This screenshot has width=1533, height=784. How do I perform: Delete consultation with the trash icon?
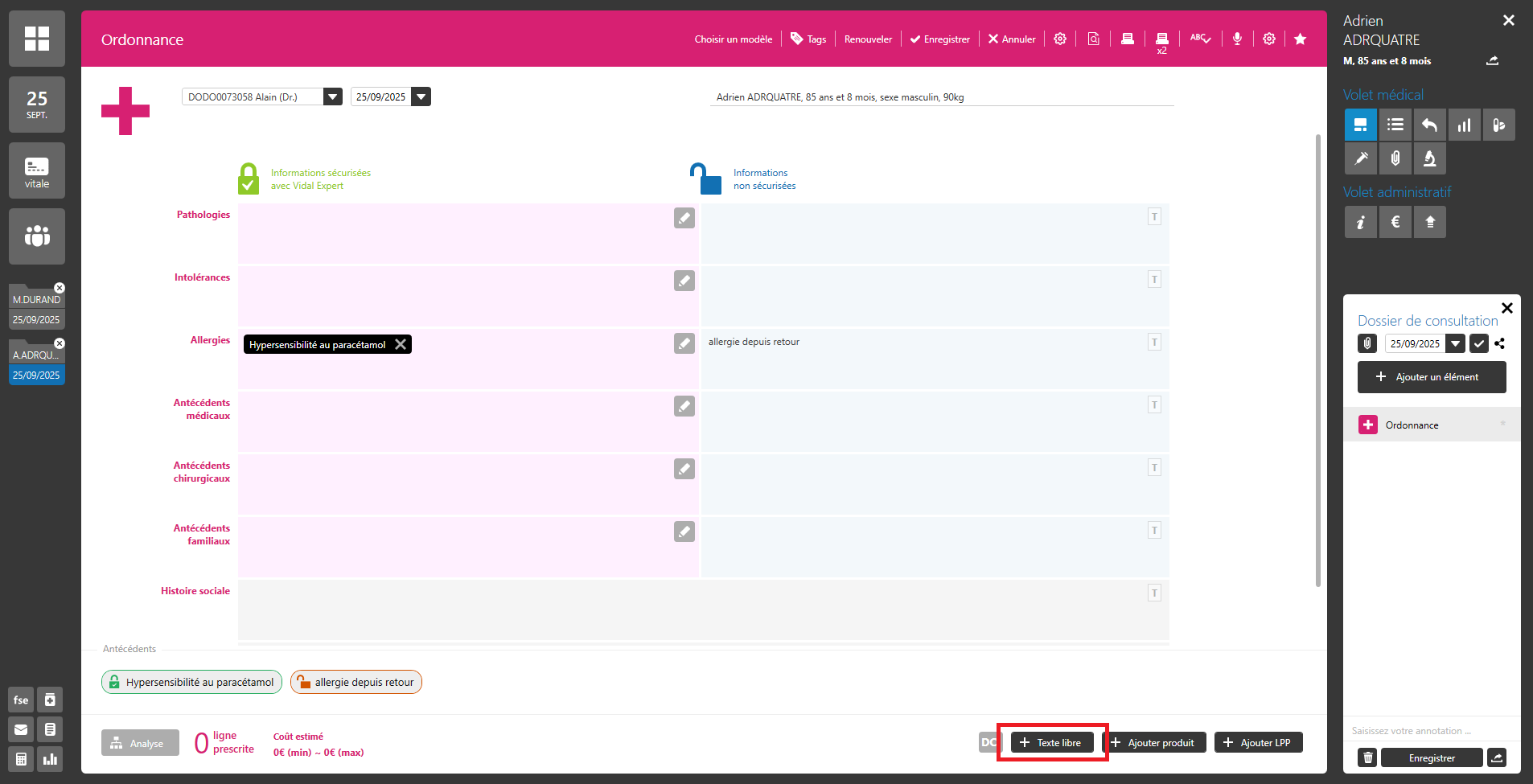(1367, 757)
